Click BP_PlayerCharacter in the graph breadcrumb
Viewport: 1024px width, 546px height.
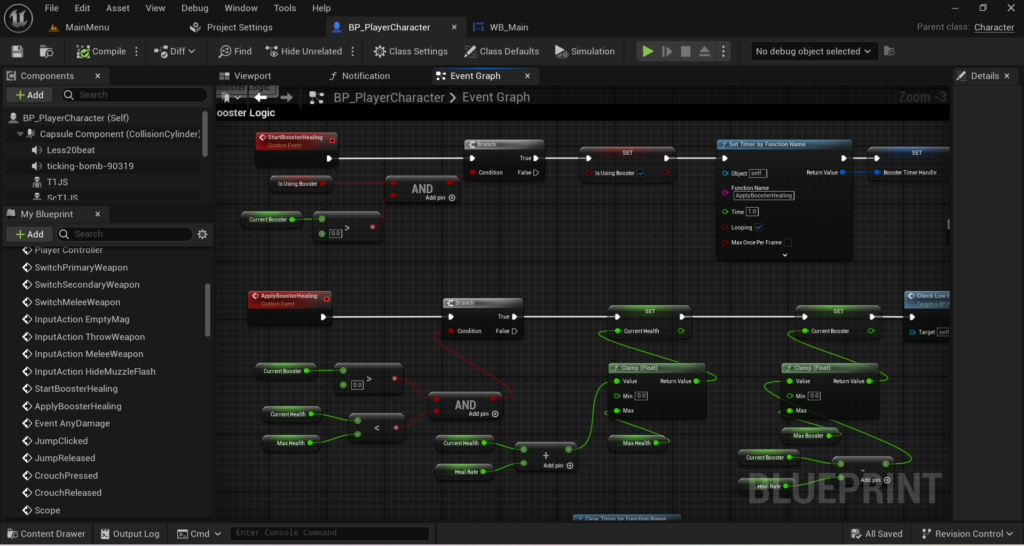[389, 97]
